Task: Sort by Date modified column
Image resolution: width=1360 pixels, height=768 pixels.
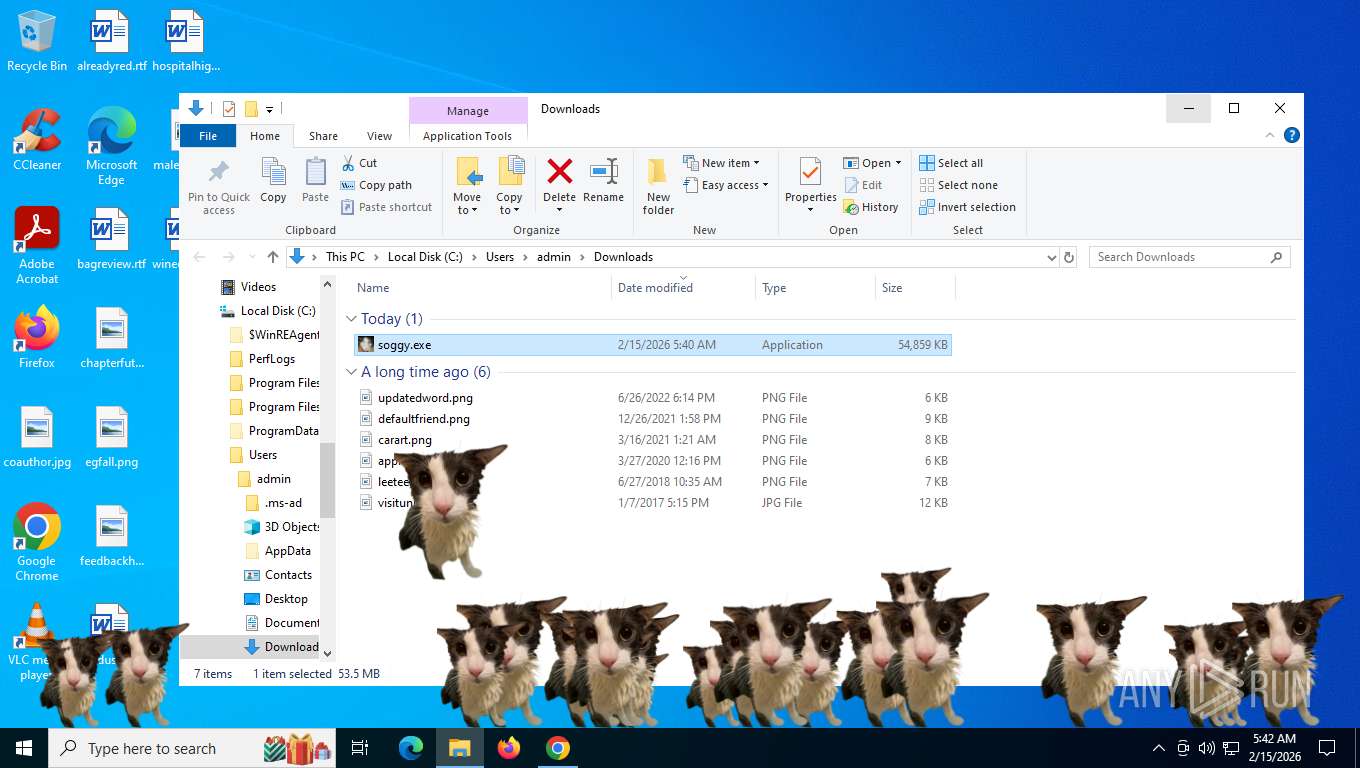Action: [683, 288]
